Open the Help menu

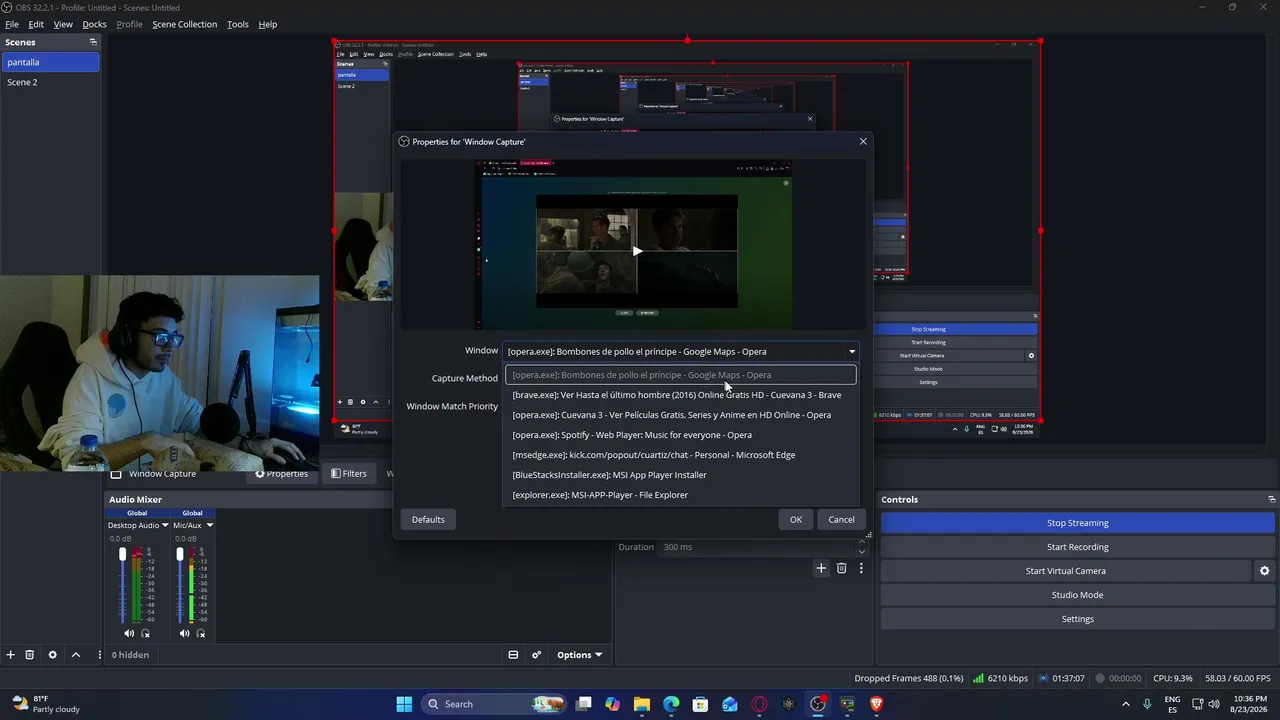tap(268, 24)
